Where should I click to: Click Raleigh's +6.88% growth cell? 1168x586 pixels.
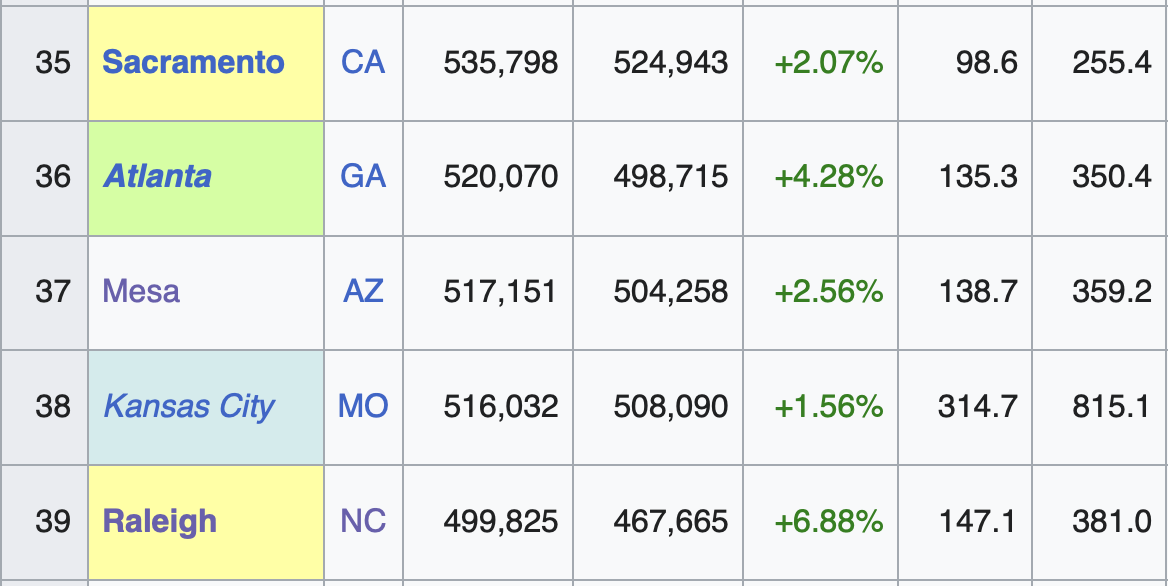point(829,522)
